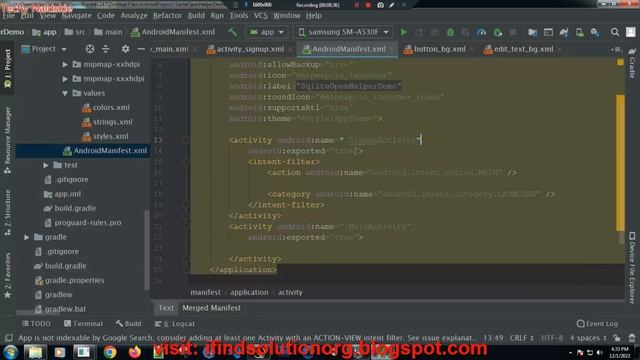Click the application breadcrumb
Image resolution: width=640 pixels, height=360 pixels.
click(249, 292)
